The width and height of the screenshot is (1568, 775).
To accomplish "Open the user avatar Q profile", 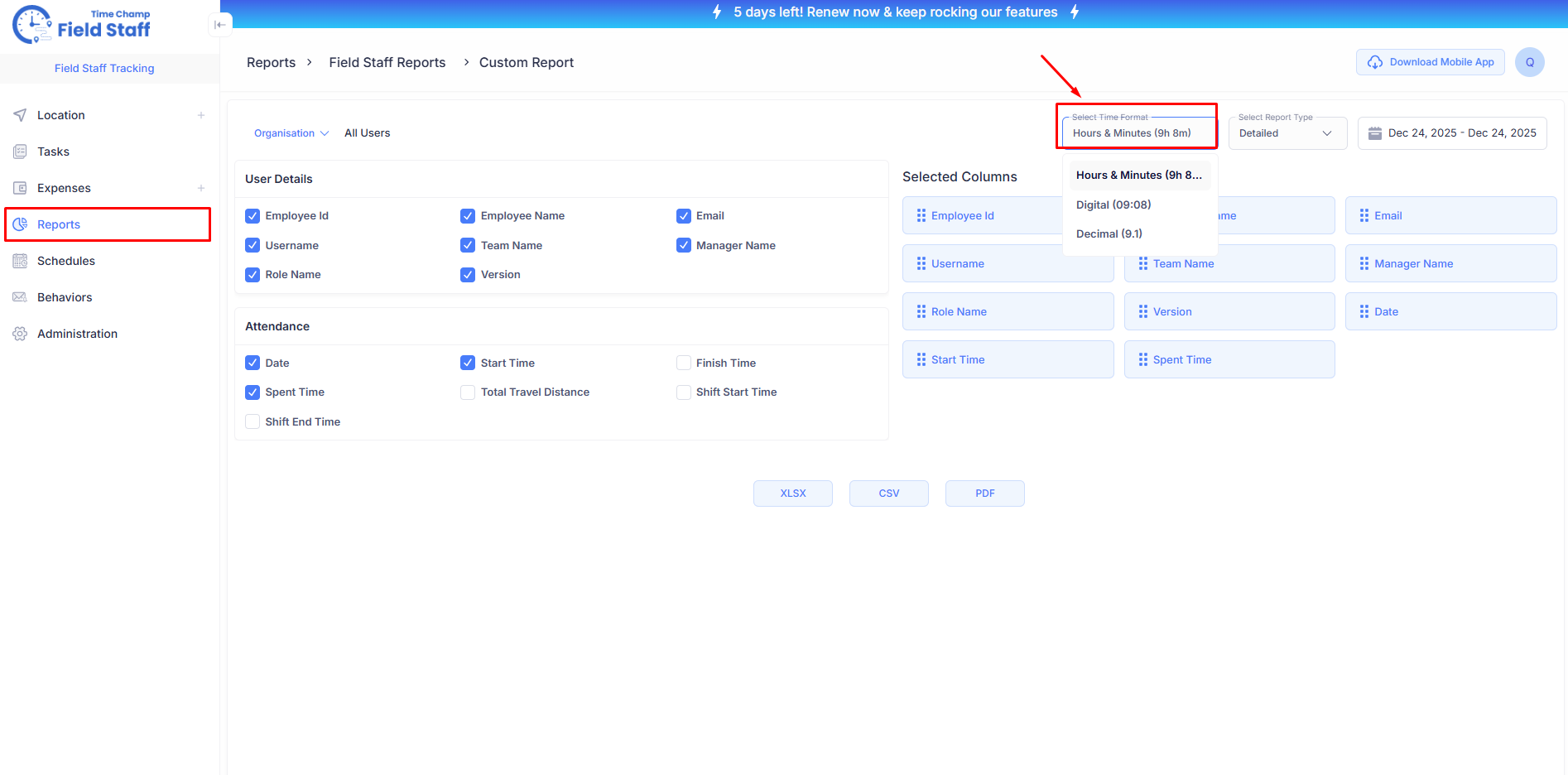I will (x=1530, y=62).
